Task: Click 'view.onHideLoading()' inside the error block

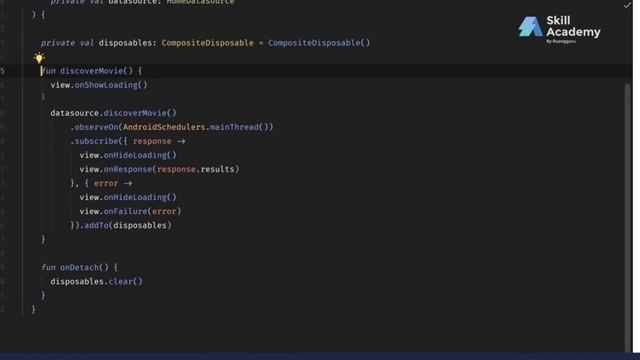Action: 128,197
